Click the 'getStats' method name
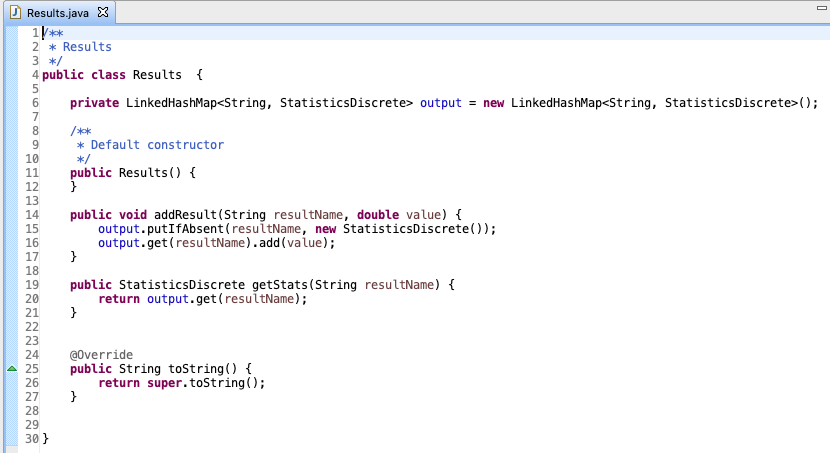Screen dimensions: 830x453 [x=279, y=285]
